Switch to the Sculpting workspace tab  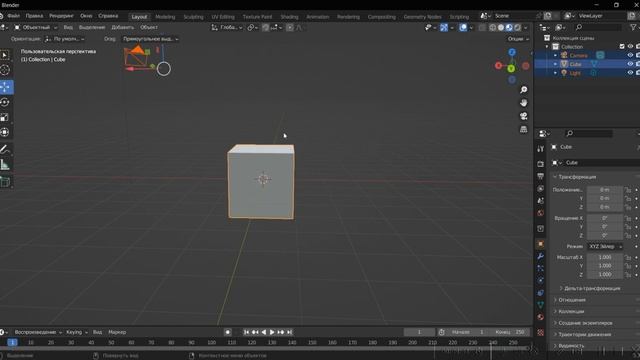193,17
